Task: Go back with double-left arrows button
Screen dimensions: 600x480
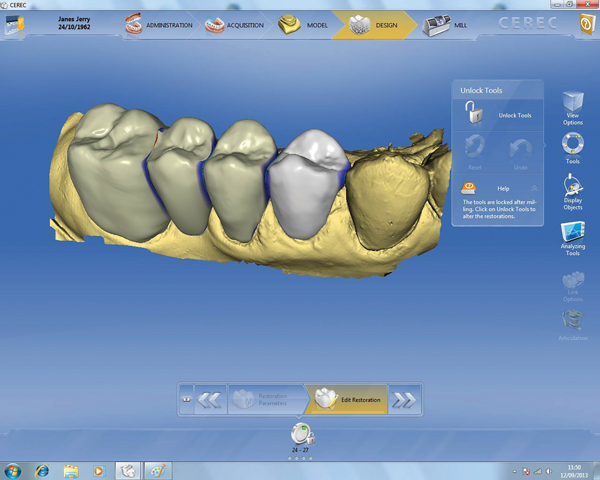Action: (209, 399)
